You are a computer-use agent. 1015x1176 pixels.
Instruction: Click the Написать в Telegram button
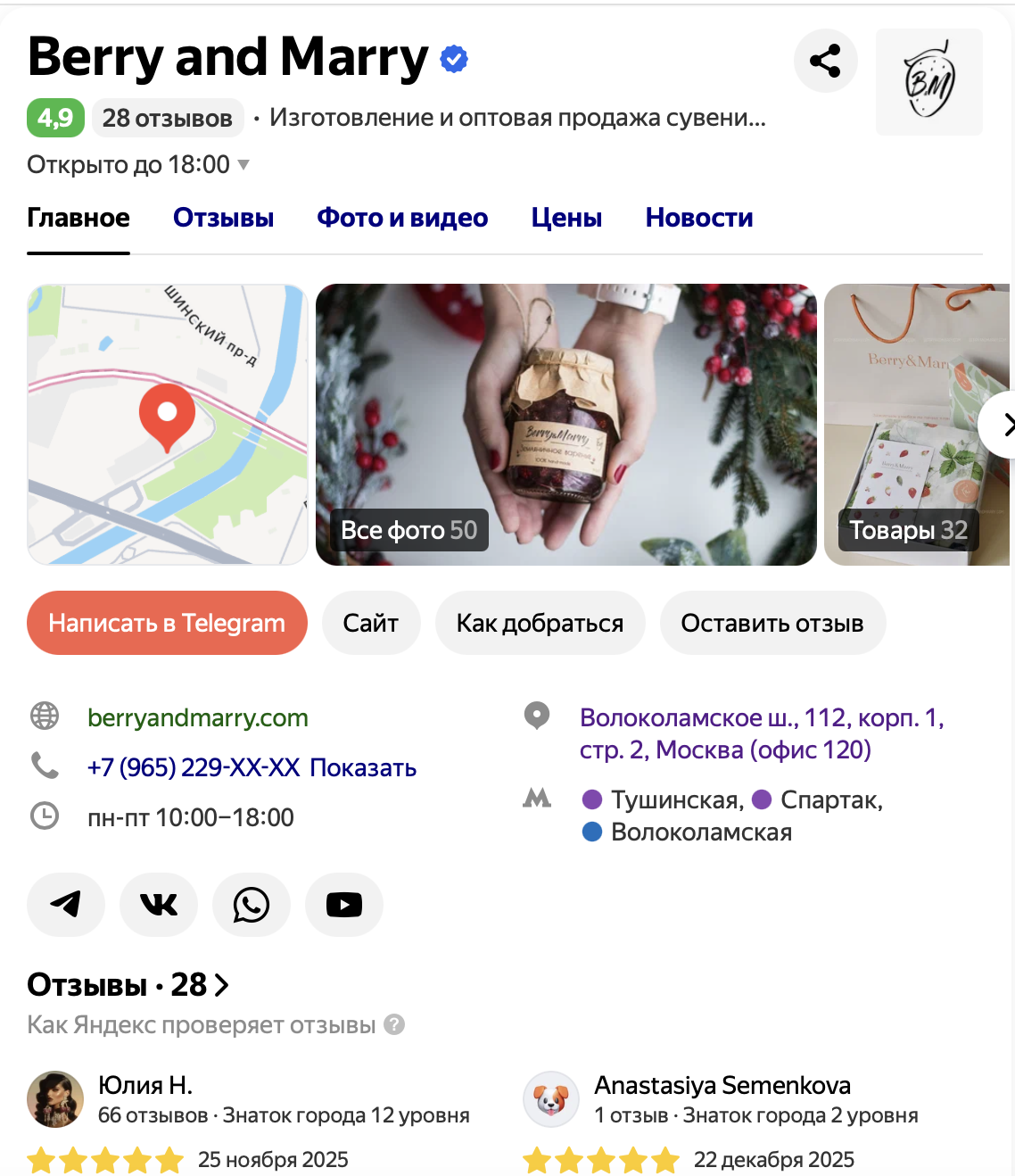point(167,623)
